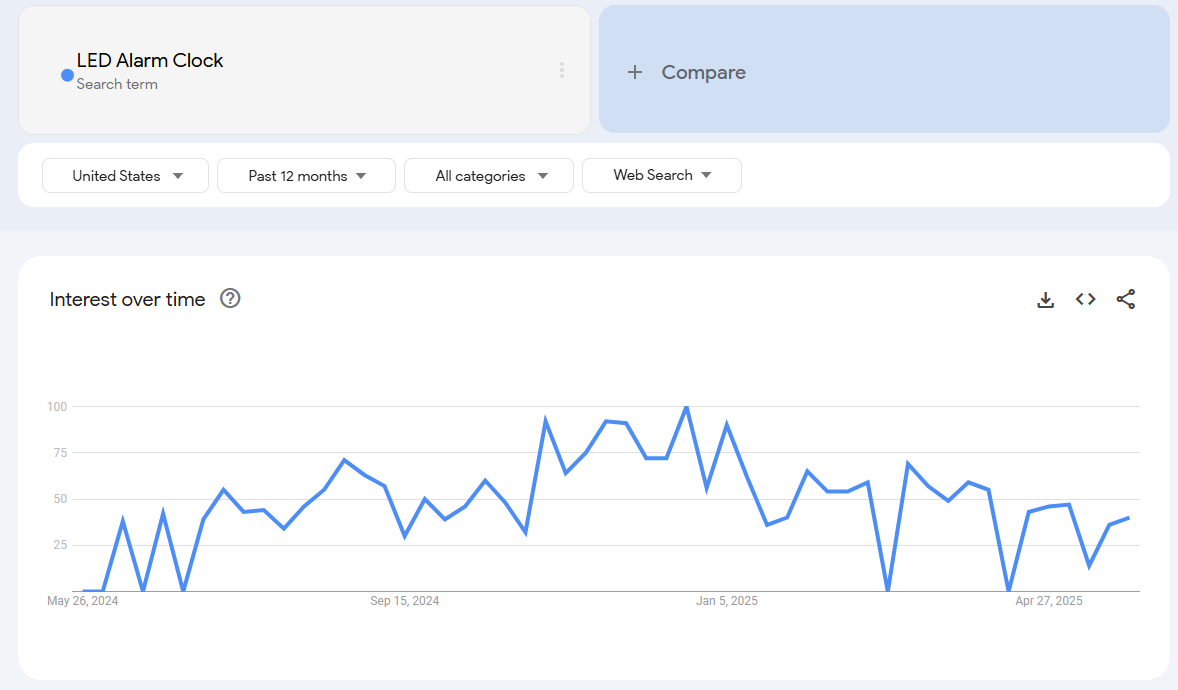Select the Sep 15, 2024 axis label
This screenshot has width=1178, height=690.
(x=404, y=601)
